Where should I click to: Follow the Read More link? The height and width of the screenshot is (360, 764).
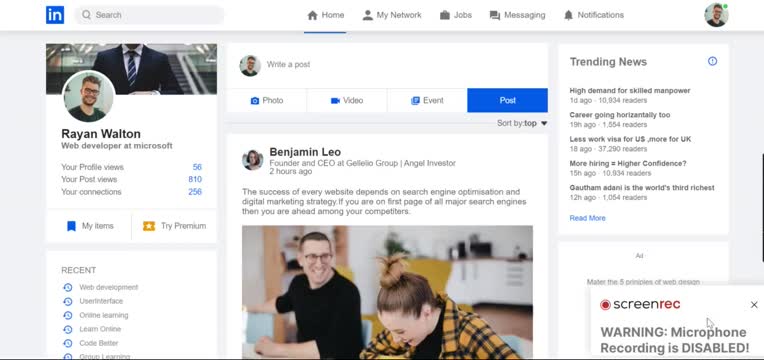tap(587, 218)
